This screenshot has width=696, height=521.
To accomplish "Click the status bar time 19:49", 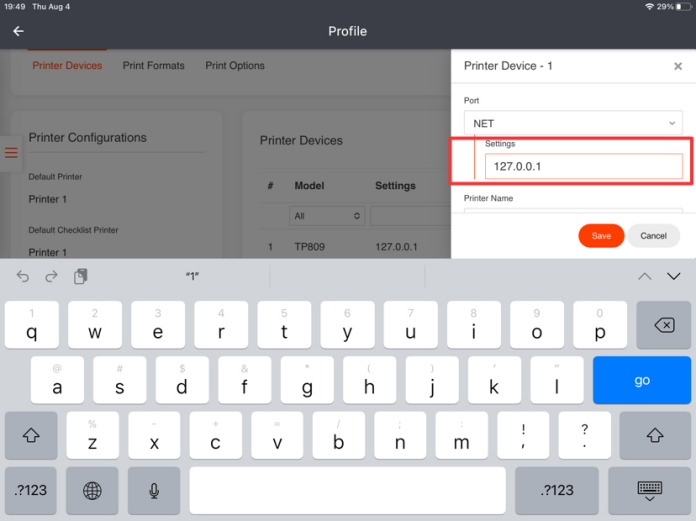I will pos(15,7).
